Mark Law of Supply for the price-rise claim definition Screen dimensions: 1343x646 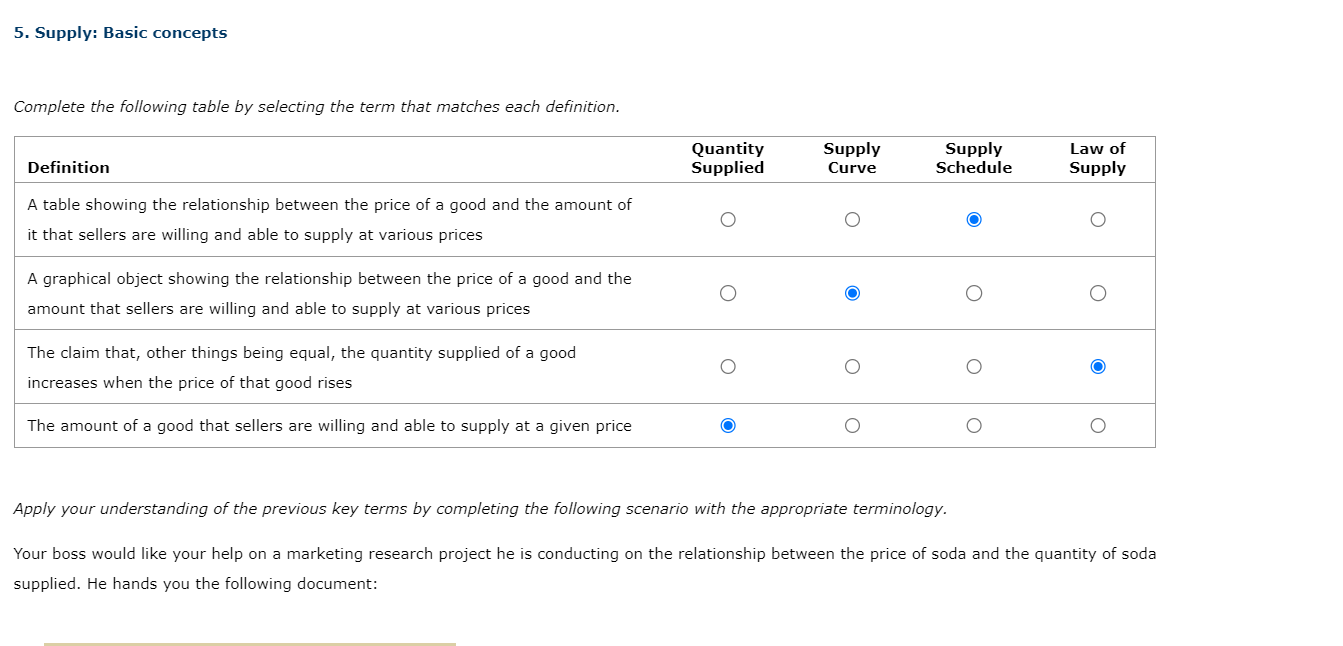point(1097,366)
